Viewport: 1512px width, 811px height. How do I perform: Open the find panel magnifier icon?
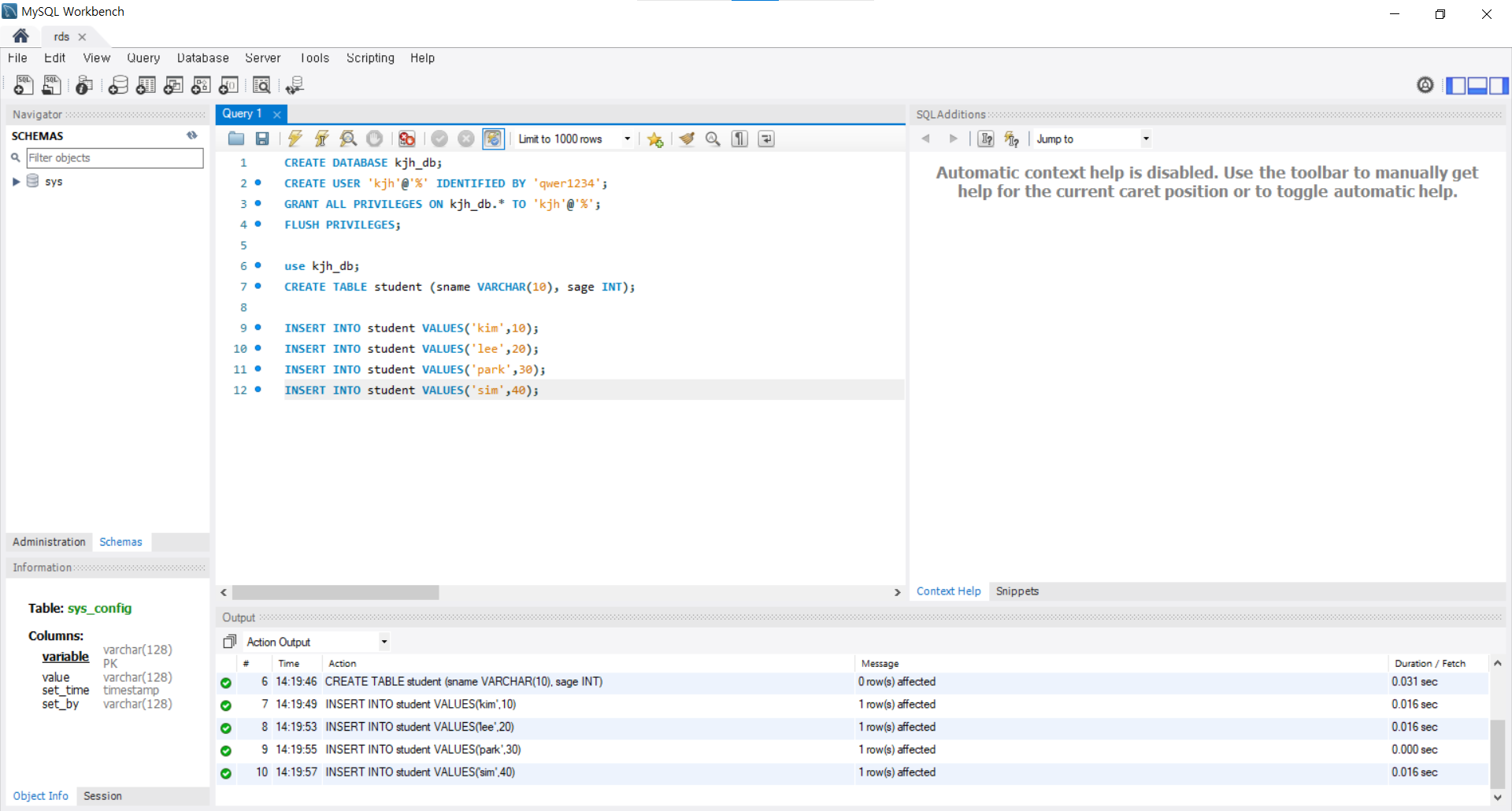click(x=713, y=139)
